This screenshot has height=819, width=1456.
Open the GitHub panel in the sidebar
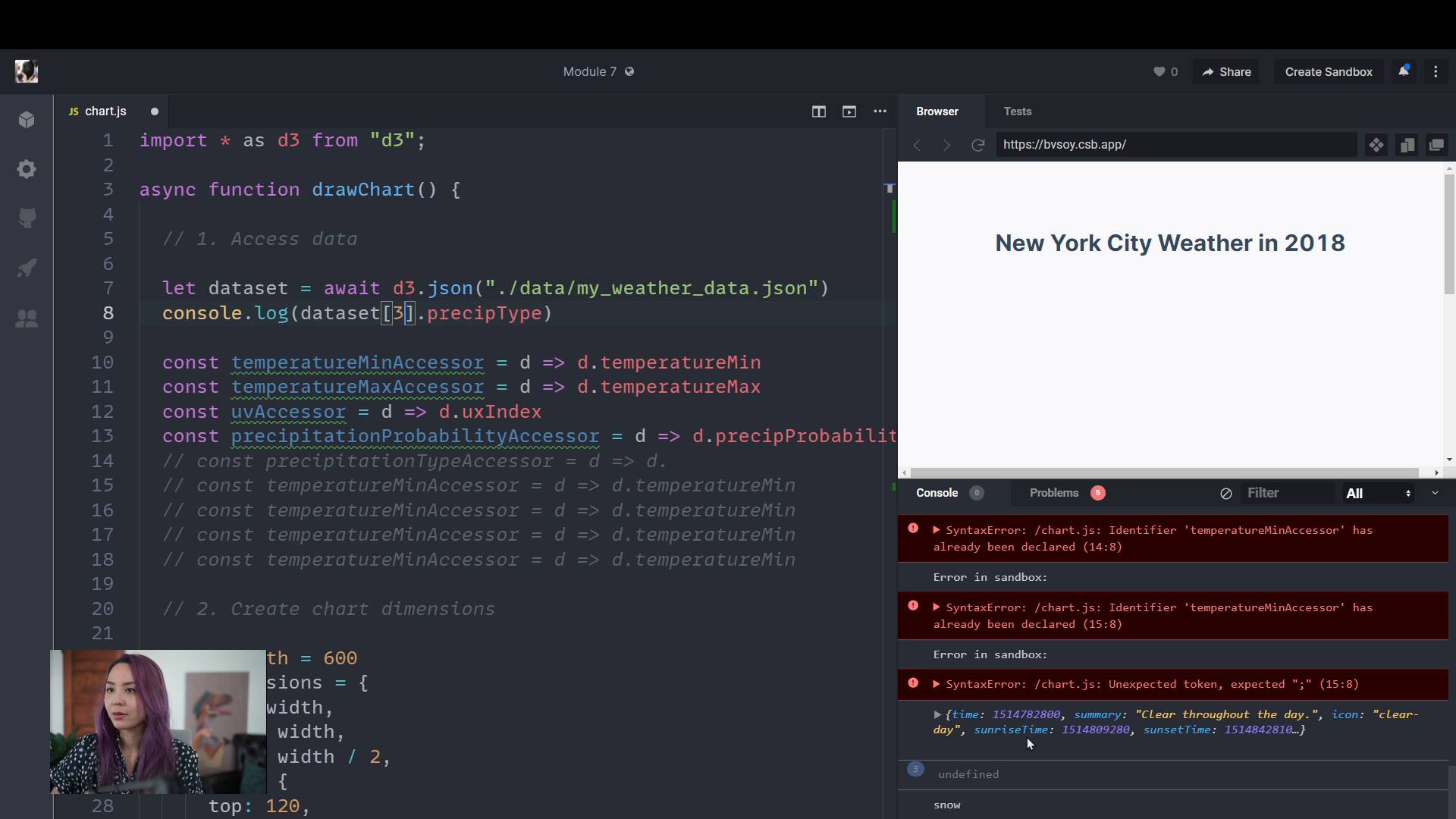[27, 218]
